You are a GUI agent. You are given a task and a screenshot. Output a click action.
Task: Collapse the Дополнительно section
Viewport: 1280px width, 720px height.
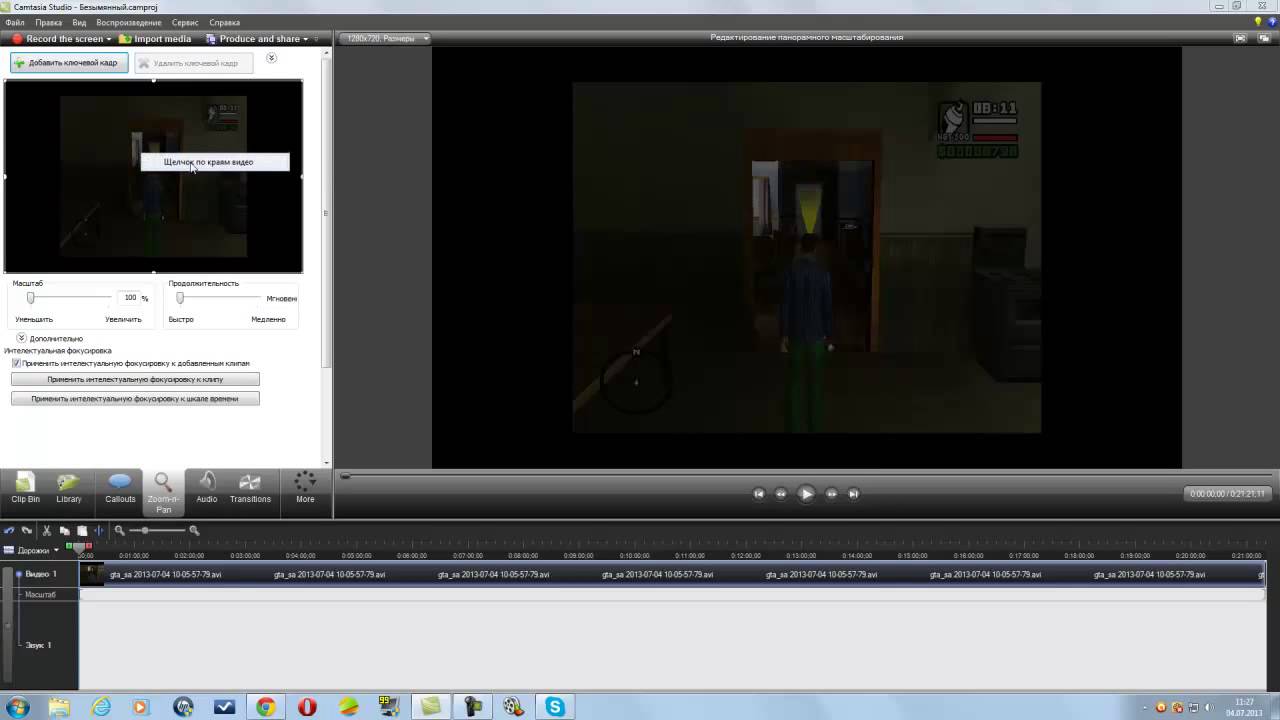tap(21, 338)
